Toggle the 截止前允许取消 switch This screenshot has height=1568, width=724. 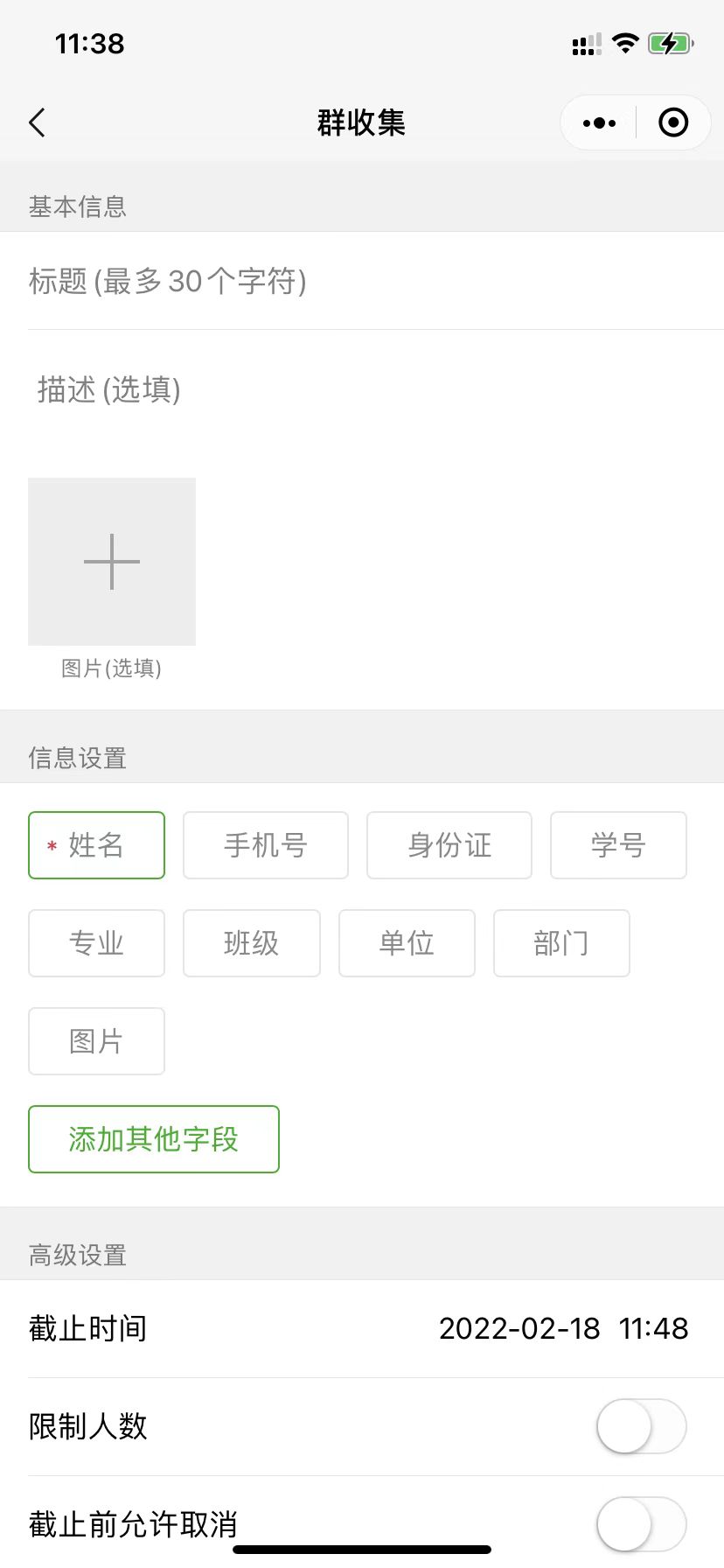[641, 1523]
